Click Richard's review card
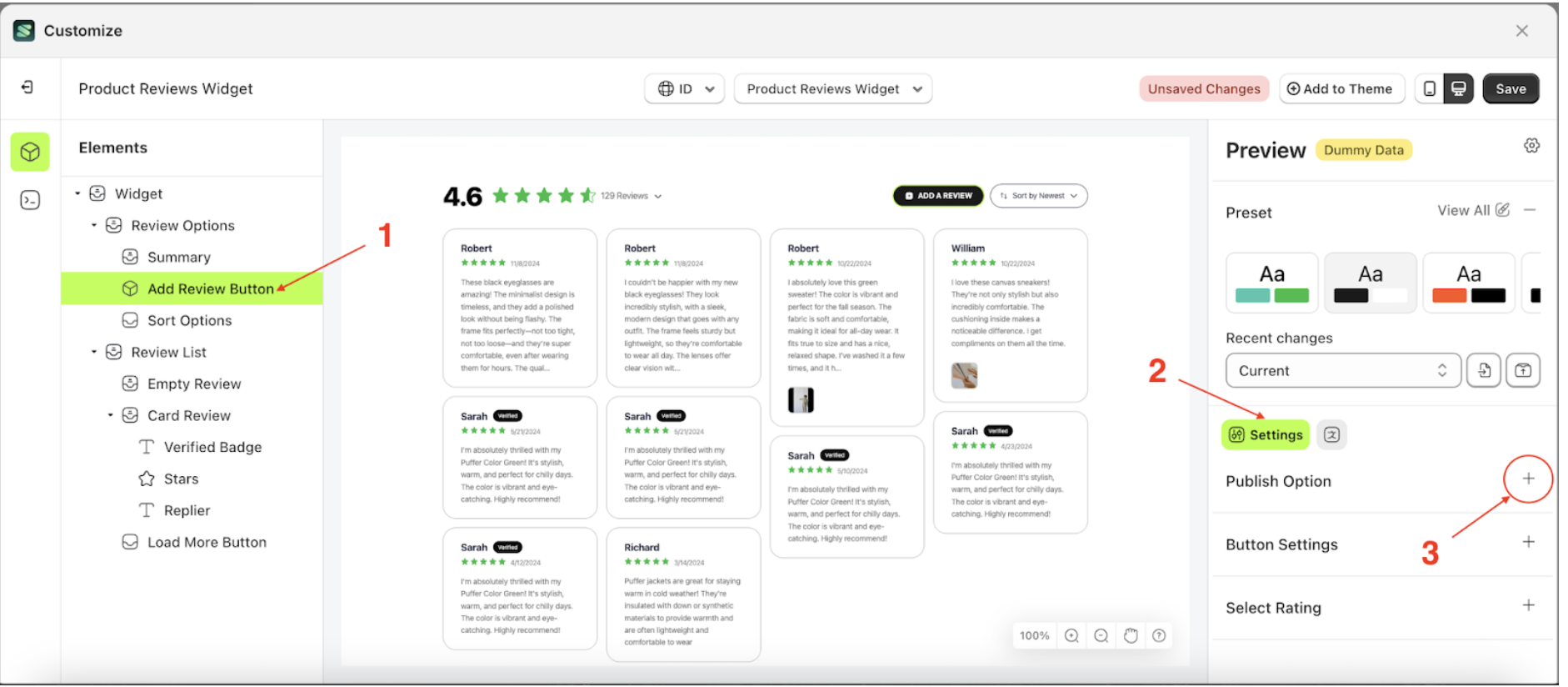Image resolution: width=1568 pixels, height=687 pixels. [x=683, y=594]
